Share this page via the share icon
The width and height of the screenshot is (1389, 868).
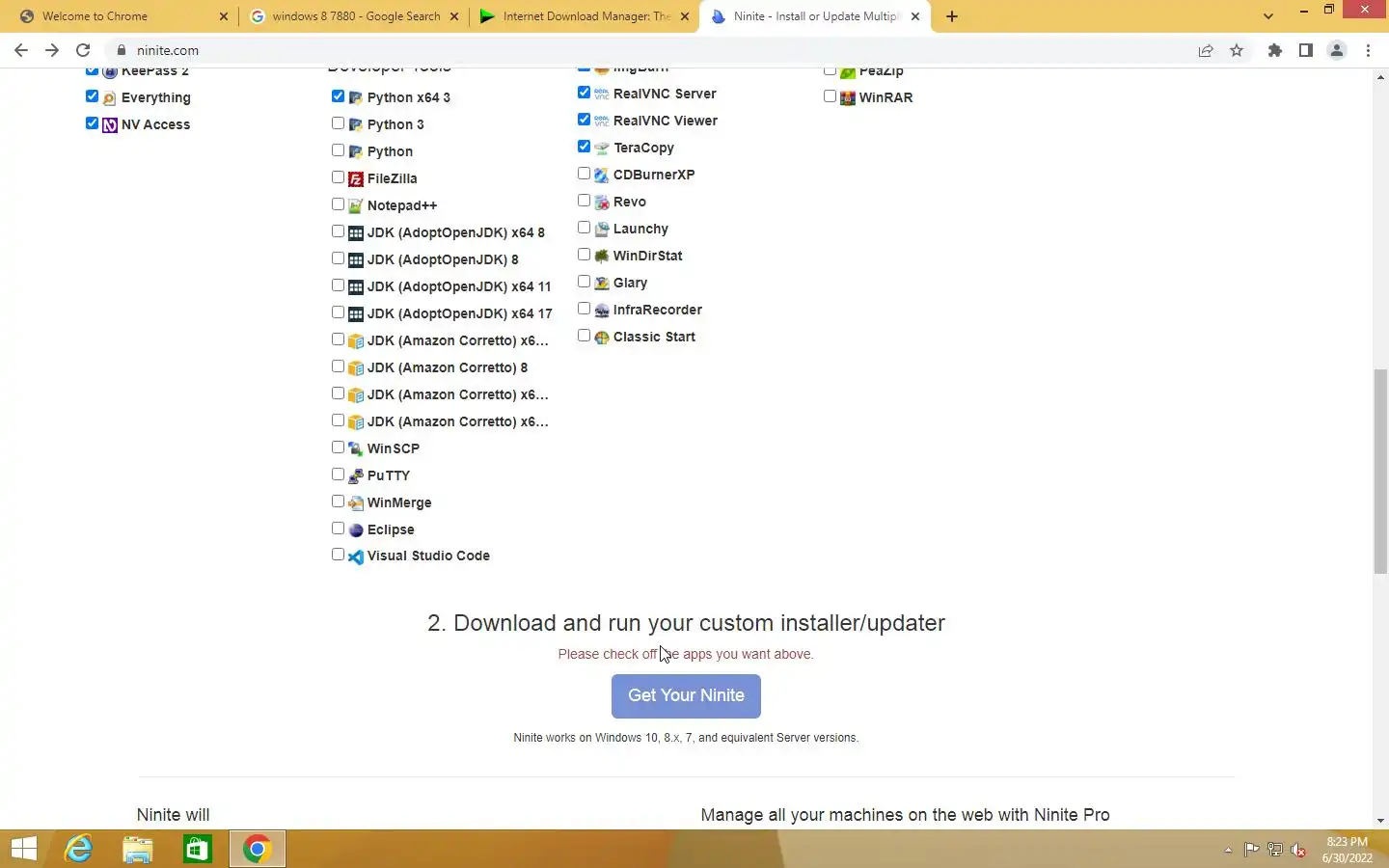[1206, 50]
